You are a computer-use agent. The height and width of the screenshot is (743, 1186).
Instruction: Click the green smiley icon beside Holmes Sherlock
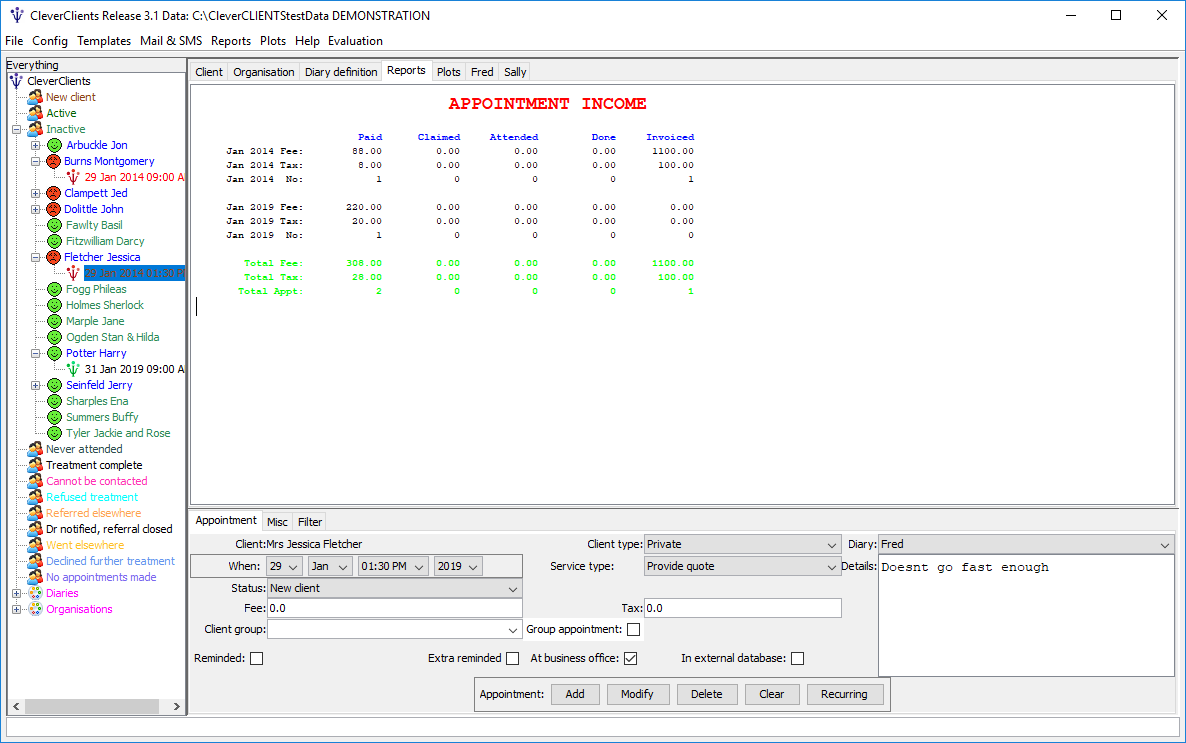(55, 305)
